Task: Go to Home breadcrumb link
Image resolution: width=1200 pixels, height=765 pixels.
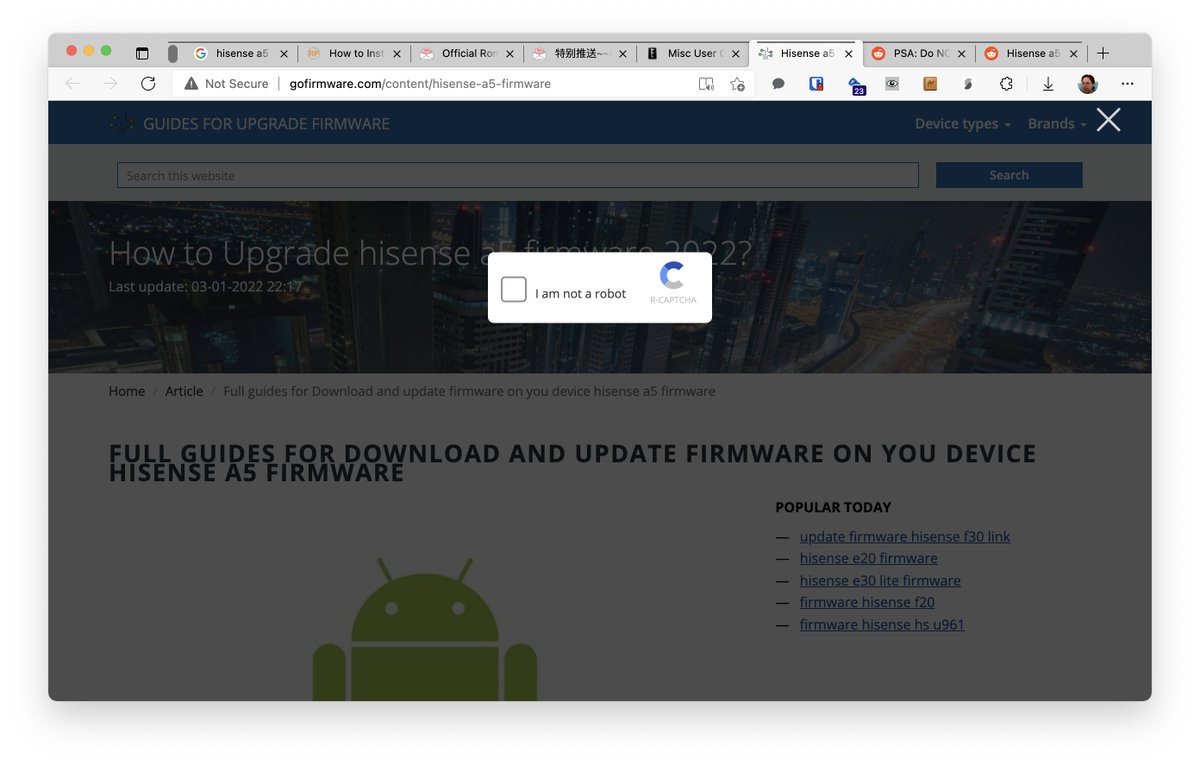Action: (x=127, y=391)
